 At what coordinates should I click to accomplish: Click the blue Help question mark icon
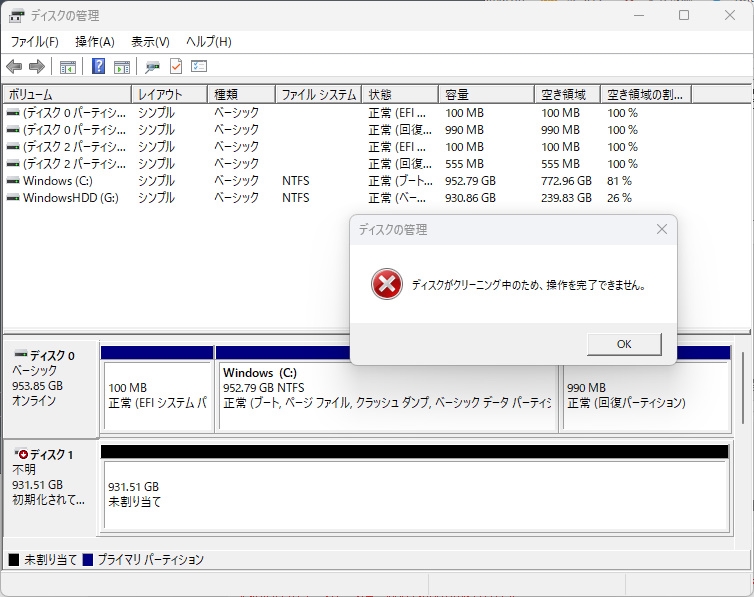click(x=98, y=66)
